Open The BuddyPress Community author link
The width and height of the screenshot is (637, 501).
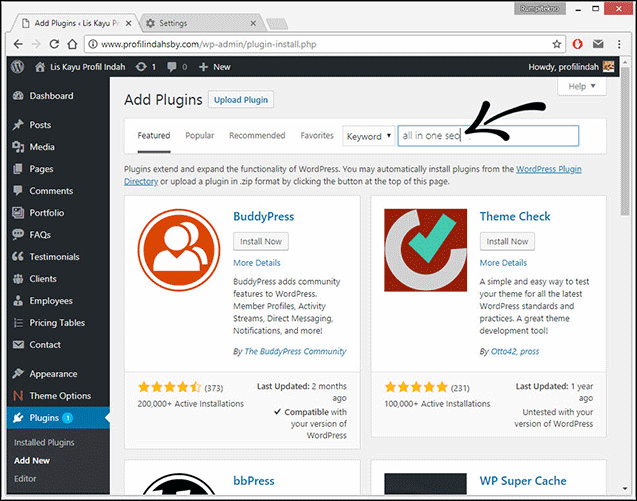[x=295, y=351]
